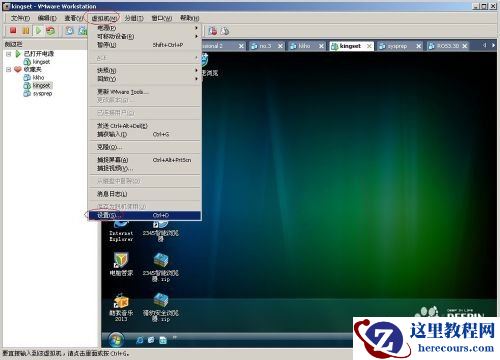Expand the 电源(P) submenu arrow
500x360 pixels.
click(196, 28)
